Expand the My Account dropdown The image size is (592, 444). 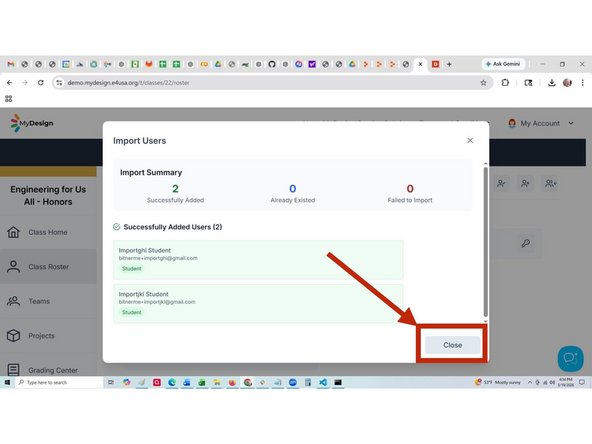[x=541, y=123]
